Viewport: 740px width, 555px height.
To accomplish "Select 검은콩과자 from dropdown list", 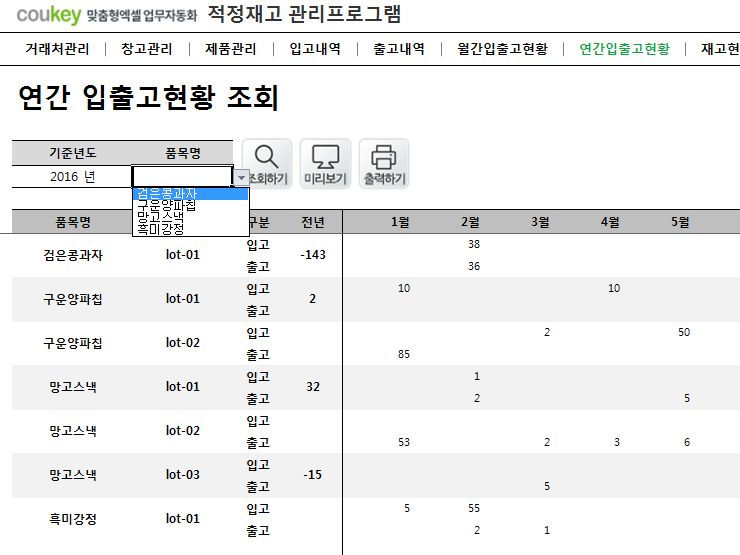I will tap(190, 193).
